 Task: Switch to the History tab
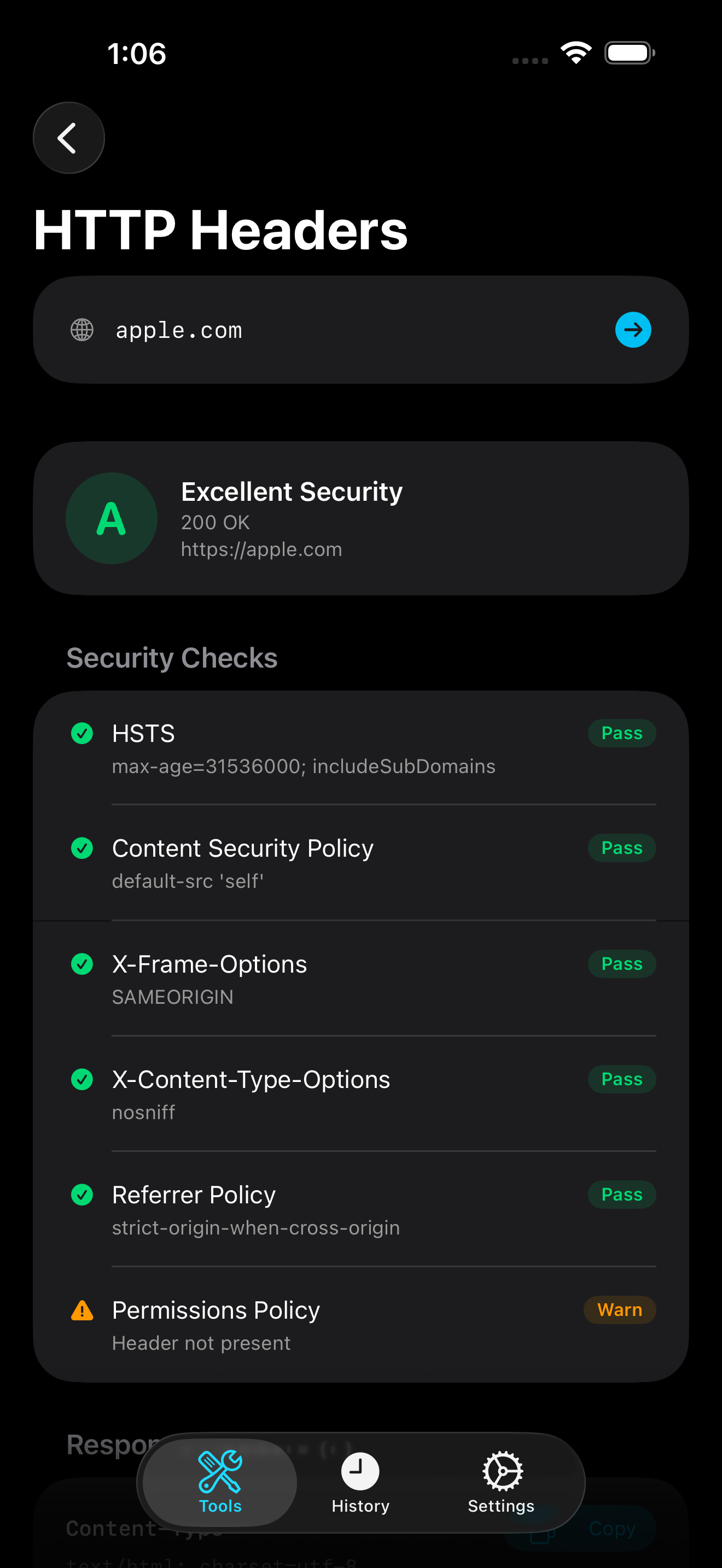click(x=360, y=1482)
